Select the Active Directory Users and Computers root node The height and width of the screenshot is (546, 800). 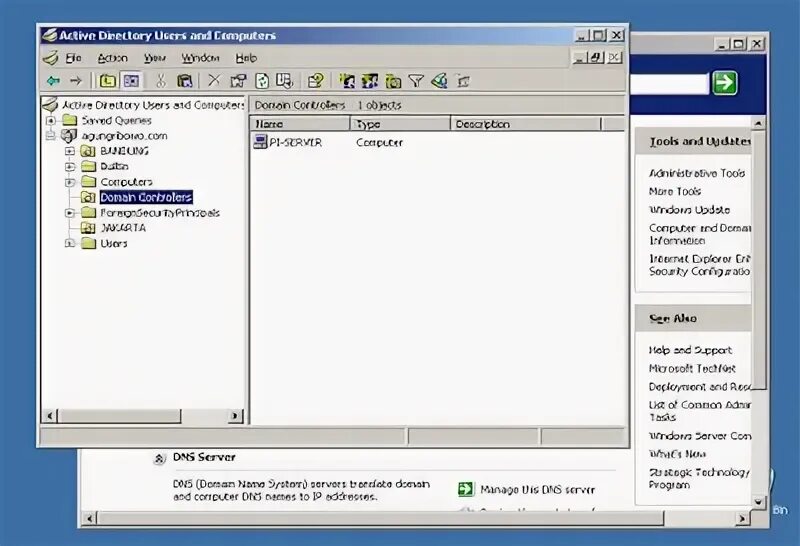pos(153,105)
